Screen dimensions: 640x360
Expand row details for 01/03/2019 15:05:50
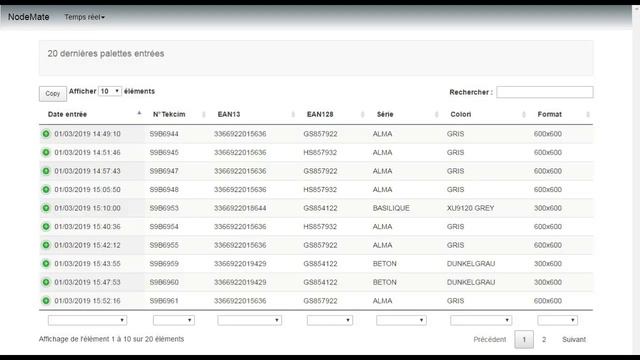tap(46, 189)
